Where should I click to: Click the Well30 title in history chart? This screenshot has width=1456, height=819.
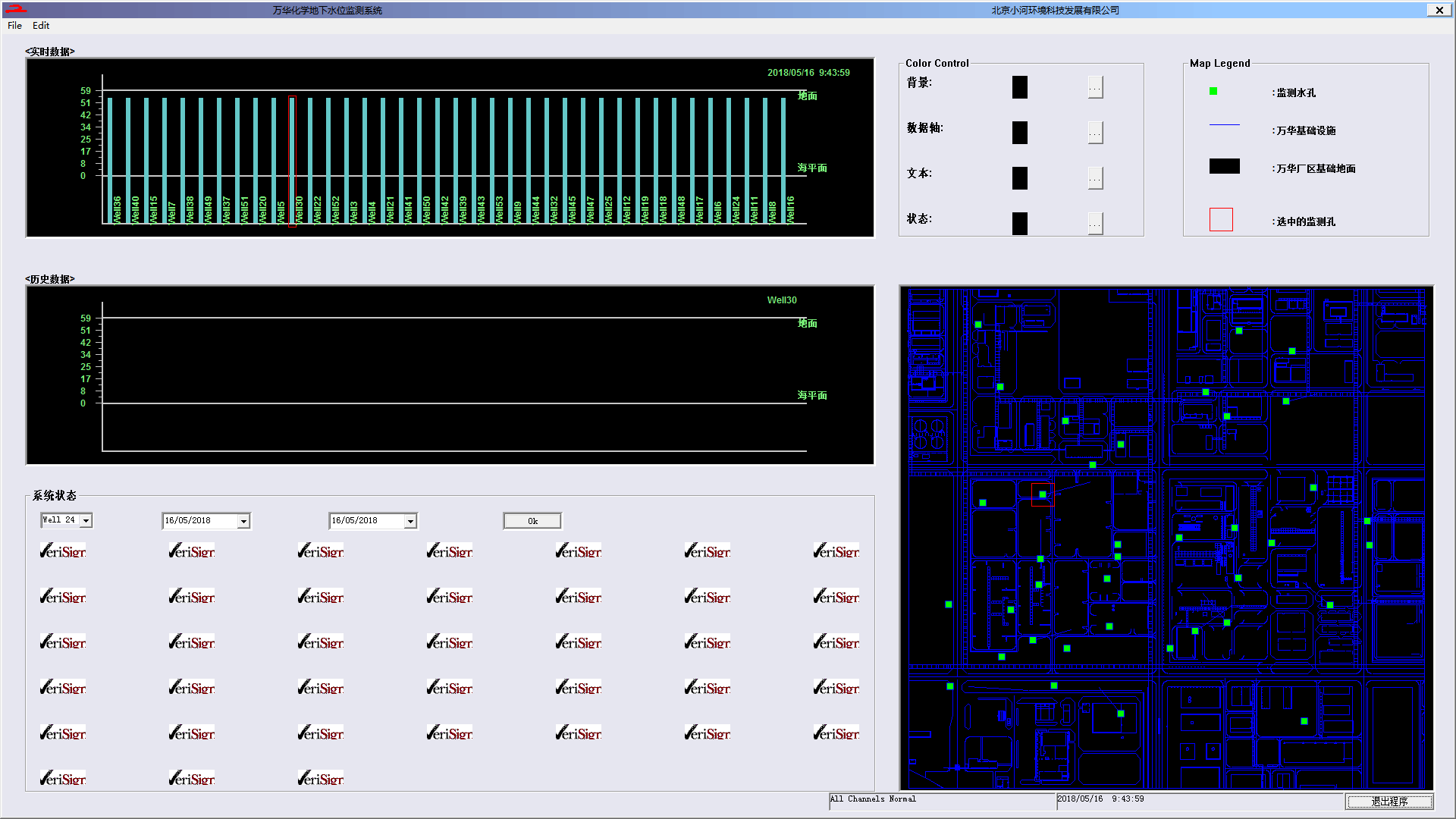click(x=782, y=300)
